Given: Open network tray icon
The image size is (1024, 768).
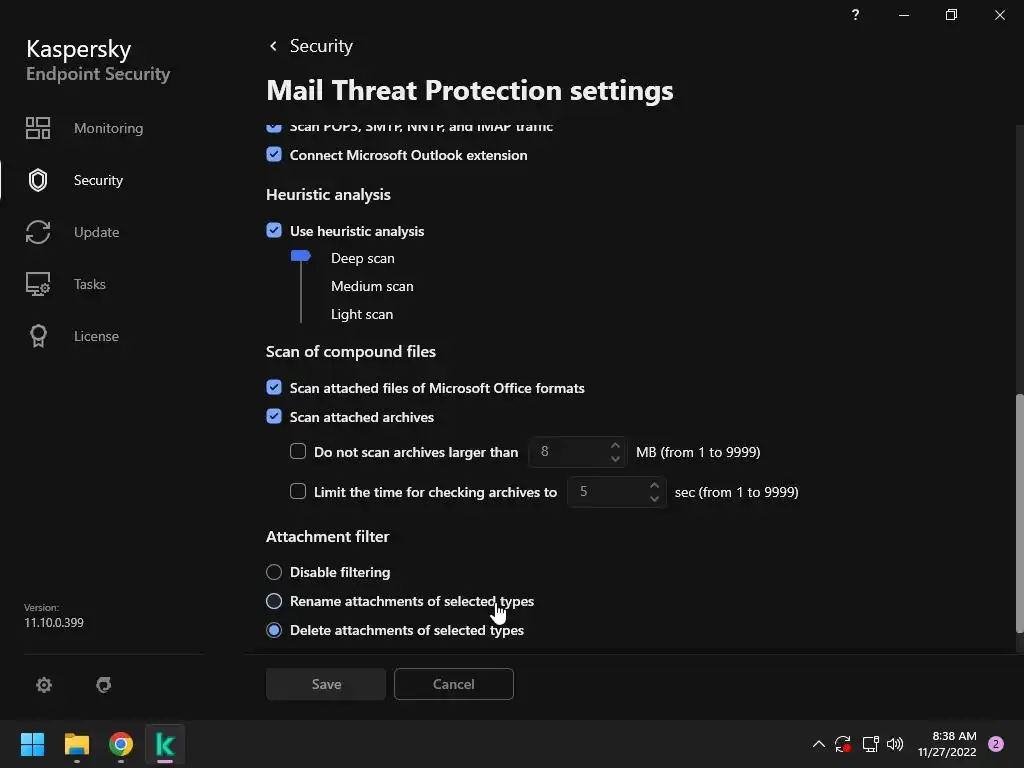Looking at the screenshot, I should click(871, 744).
